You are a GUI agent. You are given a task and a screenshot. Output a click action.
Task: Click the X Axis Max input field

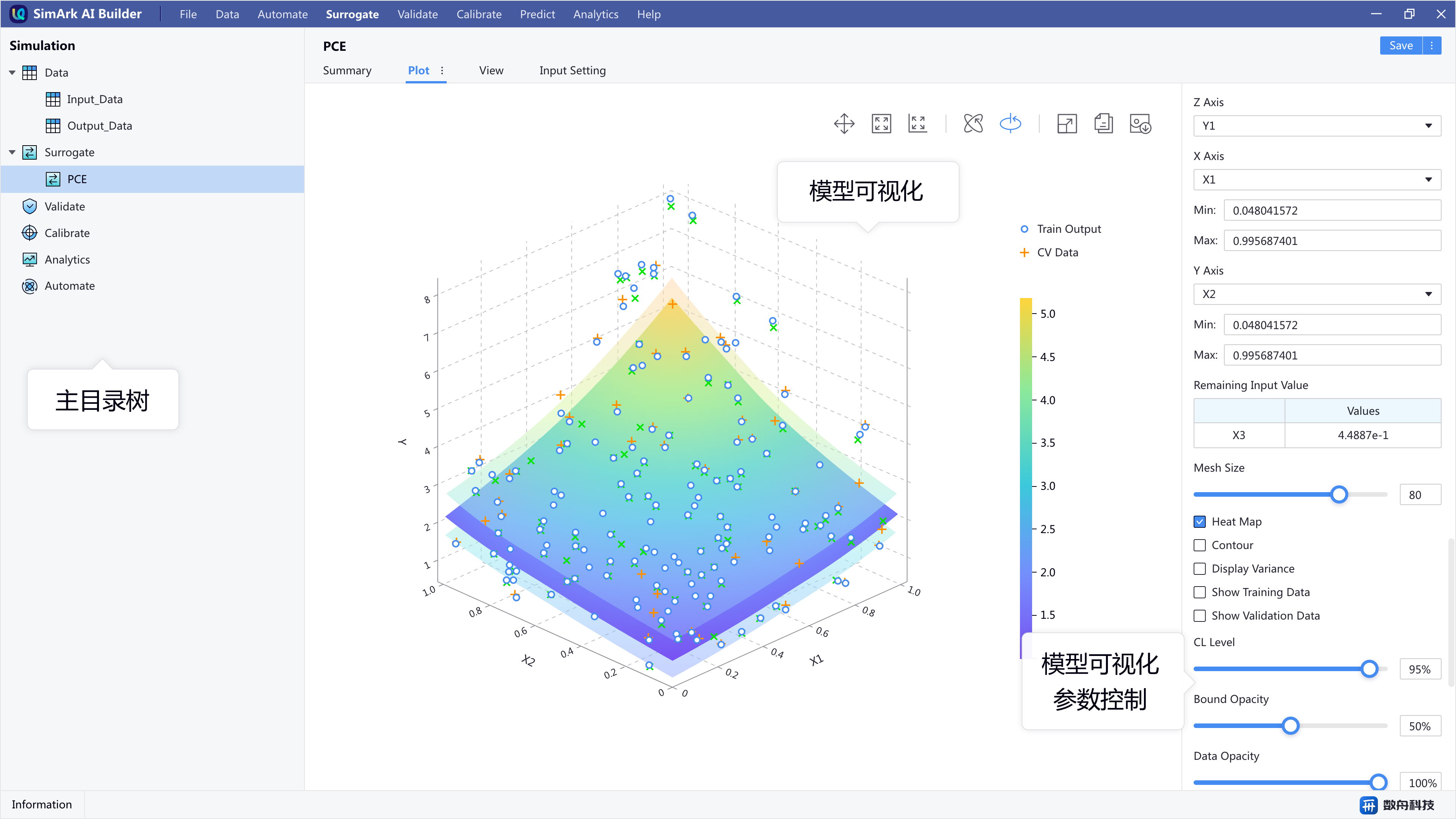(x=1332, y=241)
